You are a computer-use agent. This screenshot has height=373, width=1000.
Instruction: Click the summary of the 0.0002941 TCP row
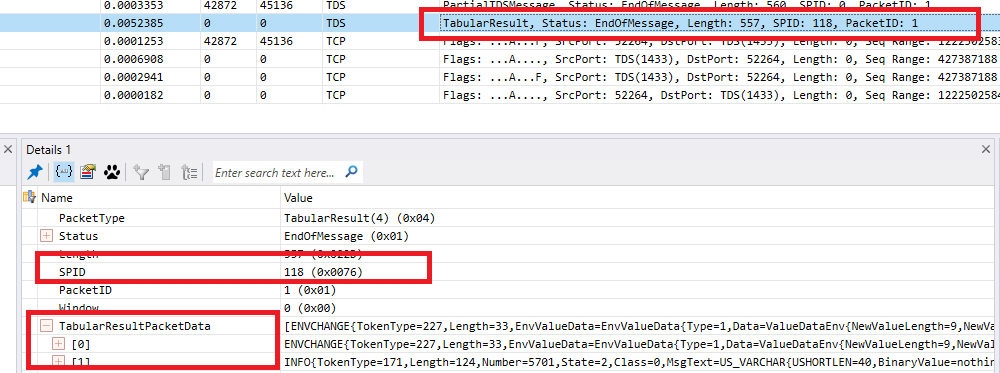coord(720,77)
